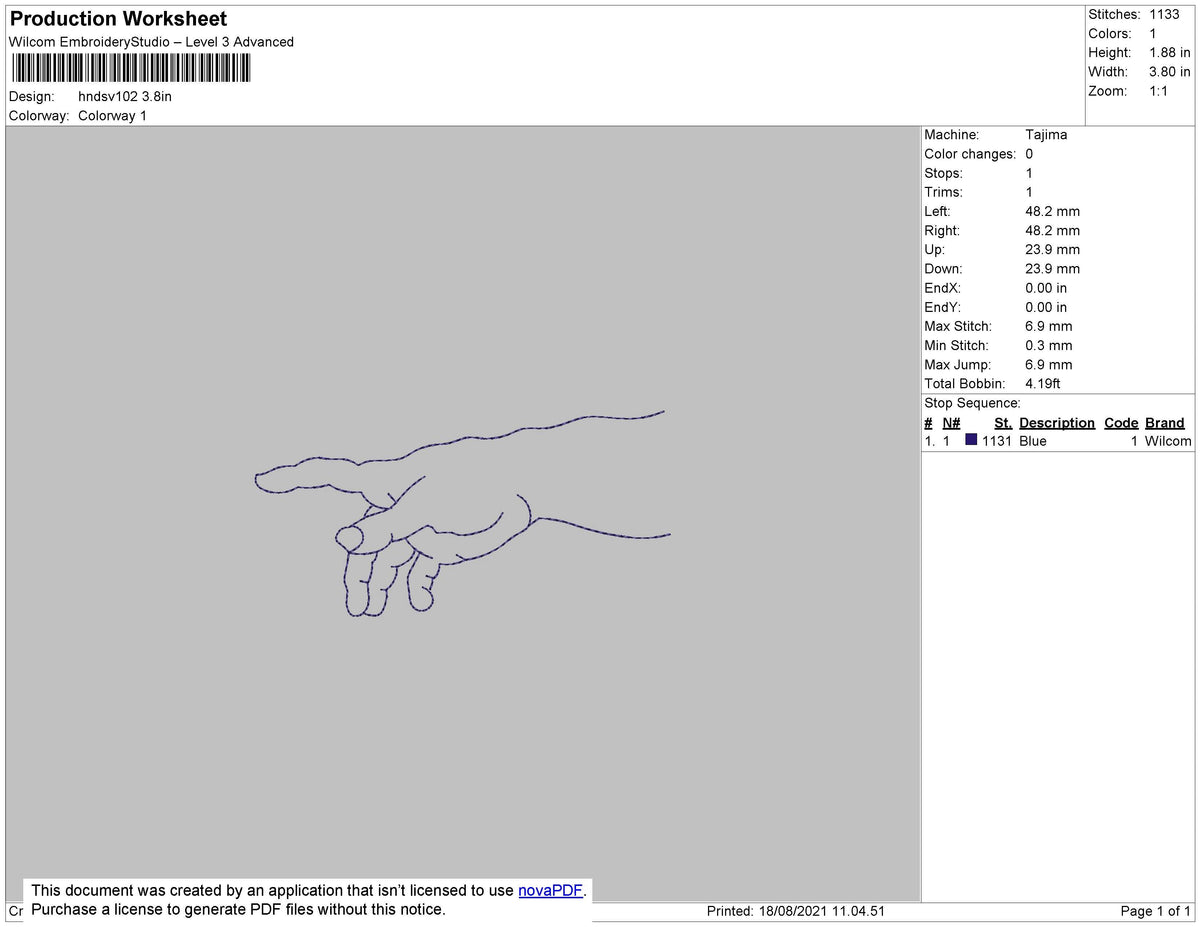1200x927 pixels.
Task: Click the Brand column header
Action: [x=1164, y=422]
